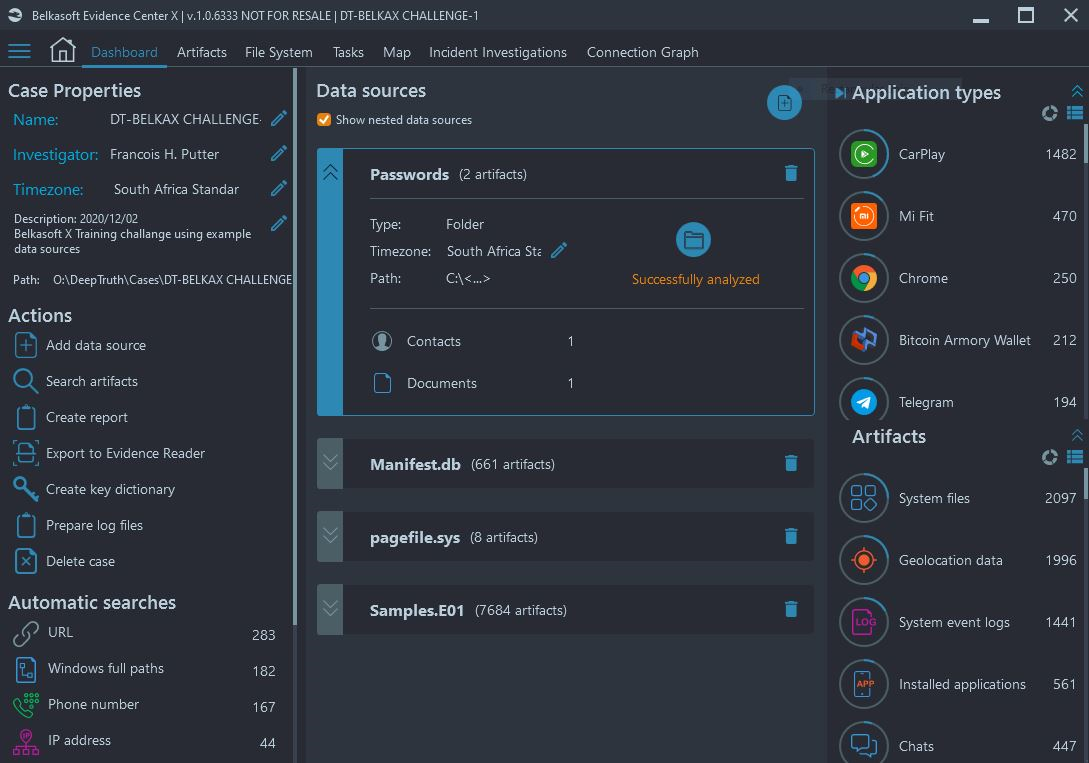Open the System event logs icon
Viewport: 1089px width, 763px height.
coord(864,622)
